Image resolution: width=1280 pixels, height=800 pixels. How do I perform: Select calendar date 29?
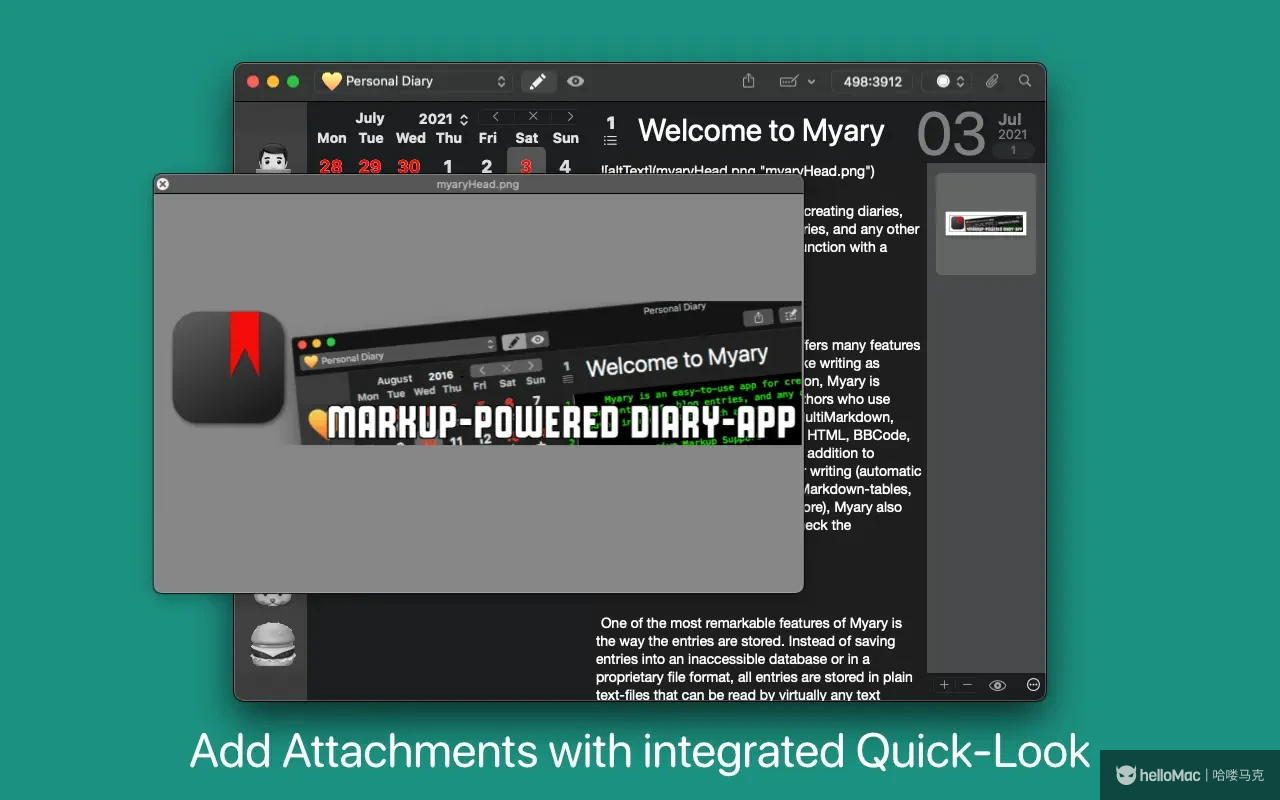(370, 166)
